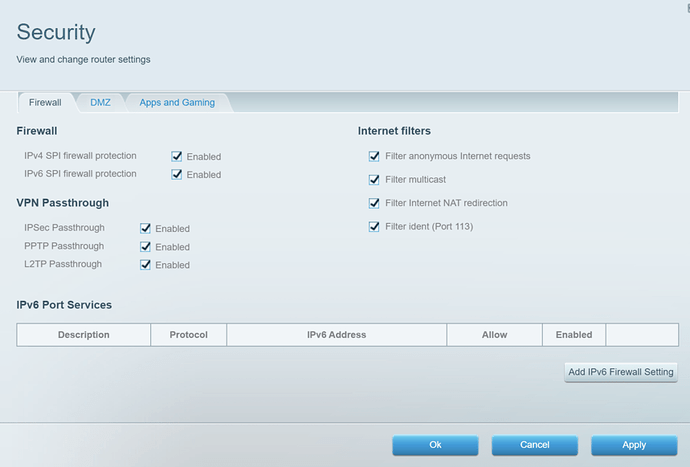Click the IPv6 Port Services heading
The image size is (690, 467).
64,305
